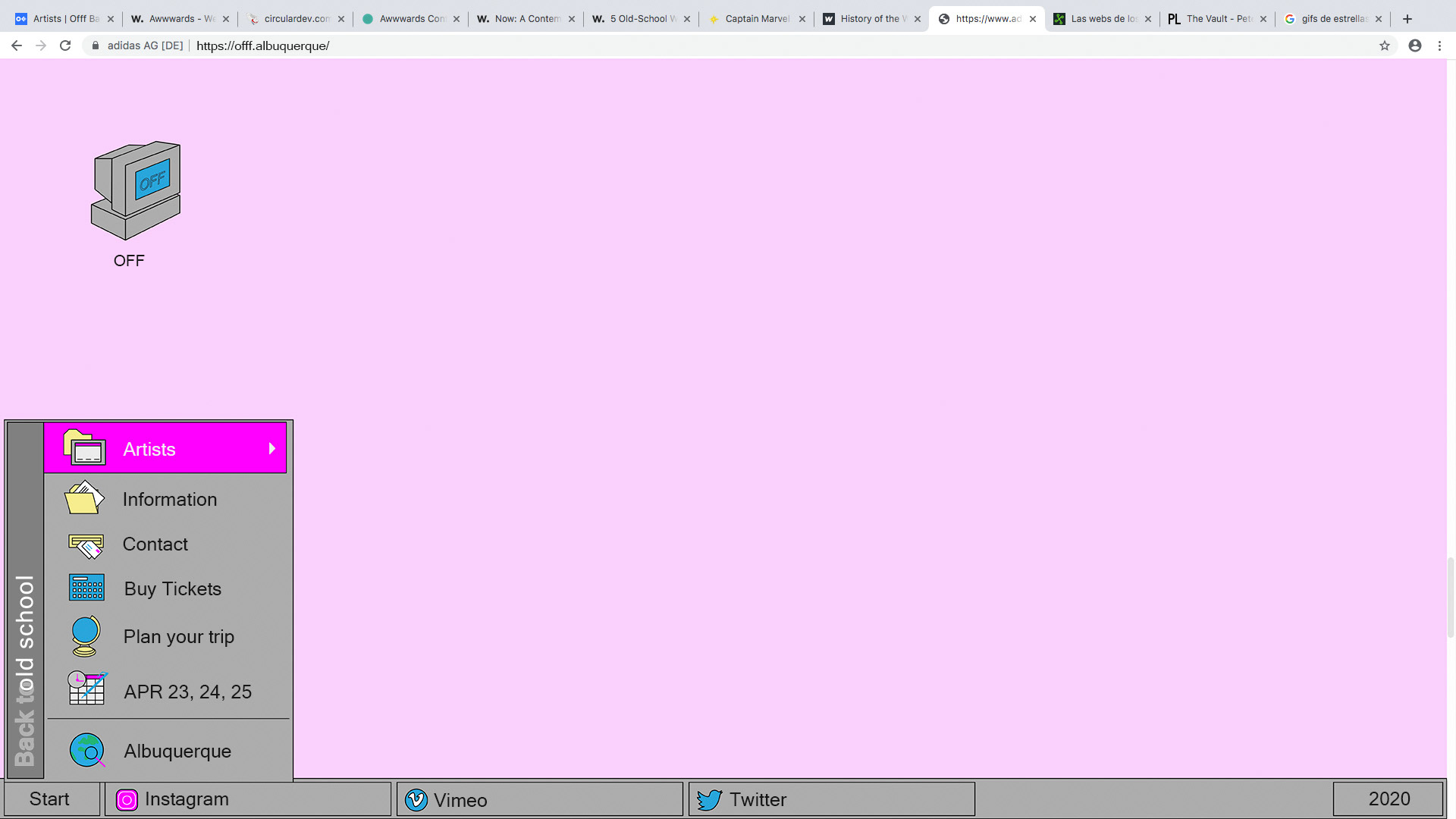Click the Albuquerque earth search icon

click(87, 751)
